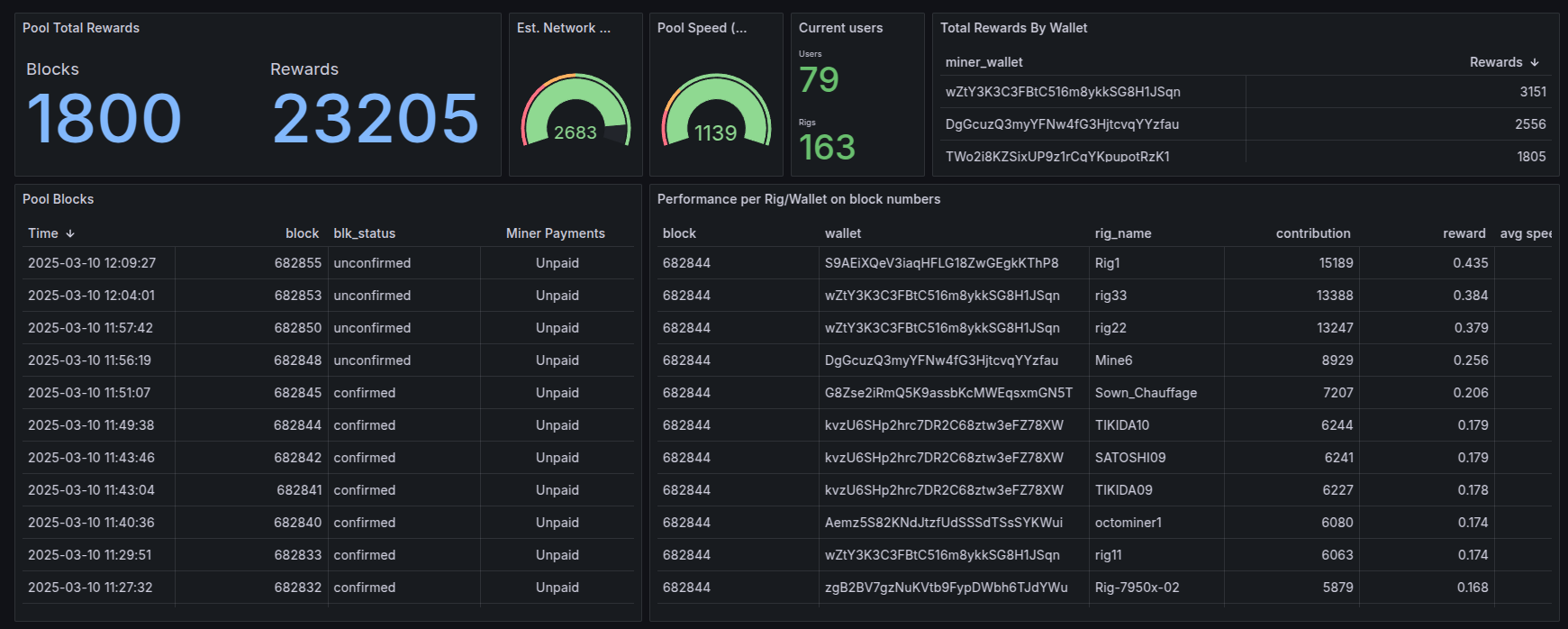This screenshot has height=629, width=1568.
Task: Open the Pool Blocks panel title
Action: tap(59, 199)
